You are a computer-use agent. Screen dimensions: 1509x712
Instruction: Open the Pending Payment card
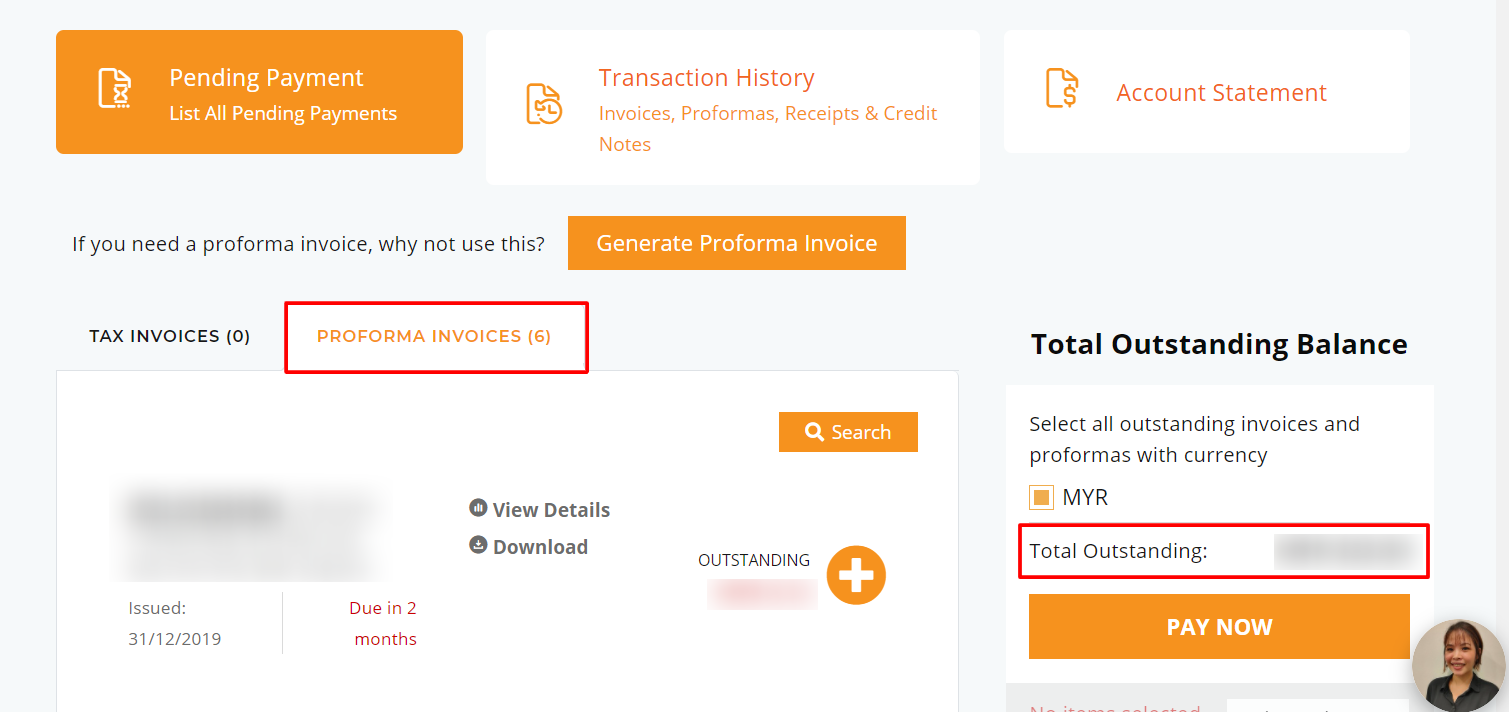(x=259, y=92)
